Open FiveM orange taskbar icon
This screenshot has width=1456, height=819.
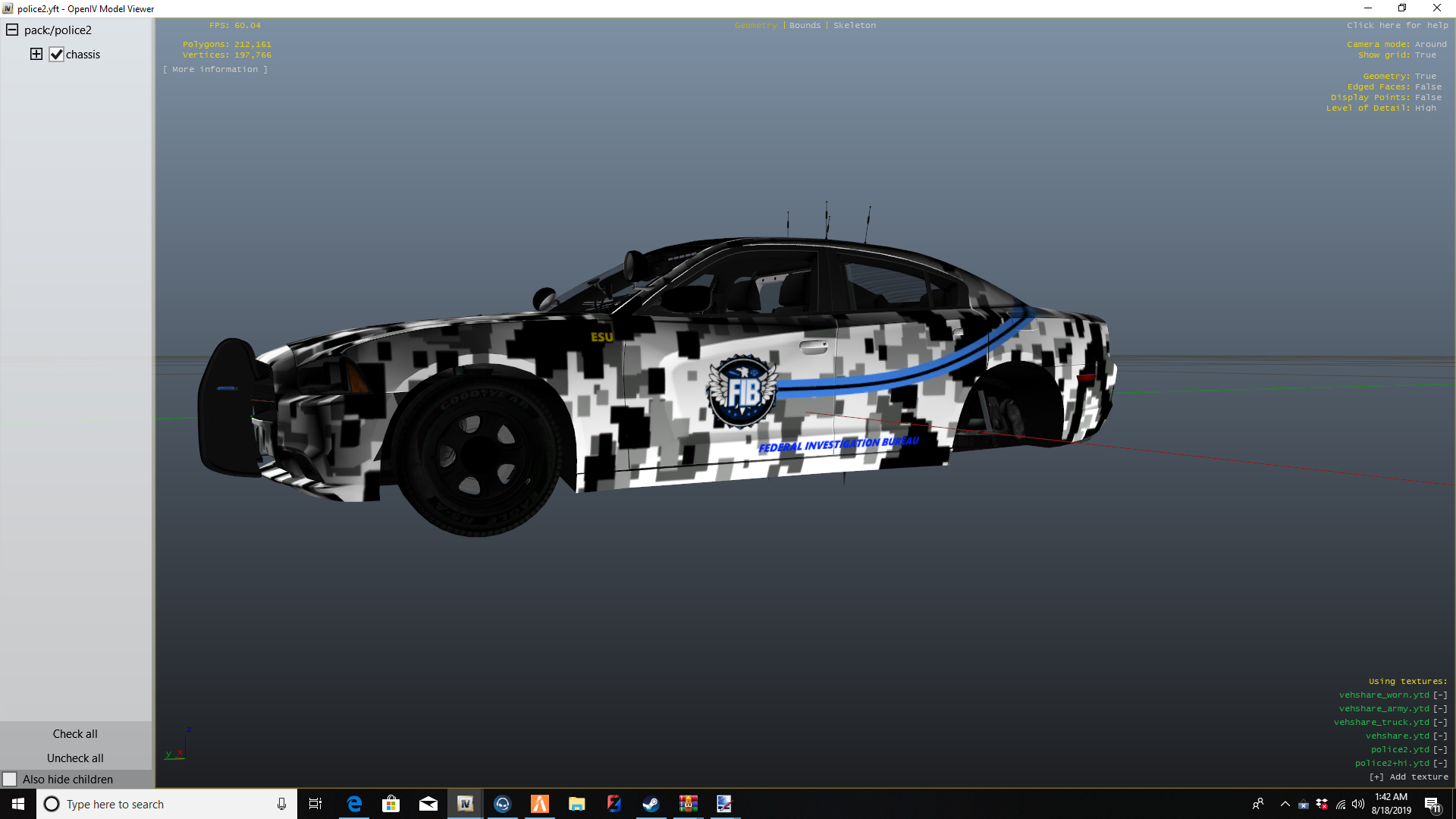click(x=539, y=804)
